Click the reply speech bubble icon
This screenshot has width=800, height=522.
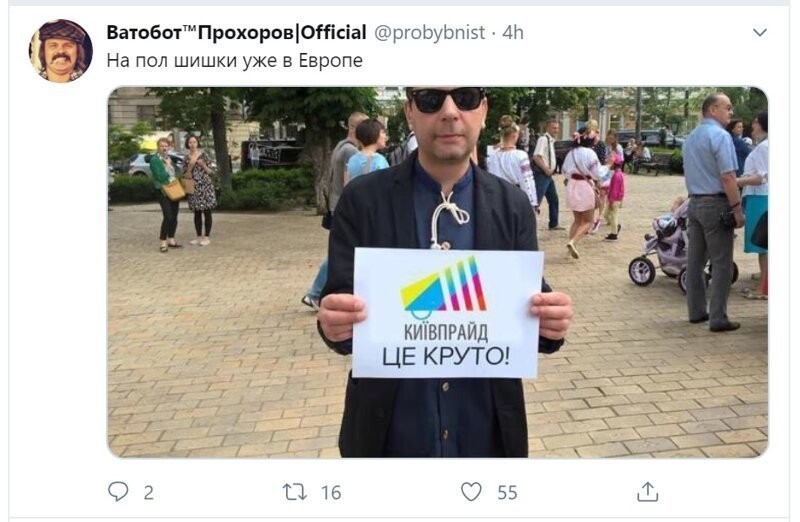click(119, 491)
